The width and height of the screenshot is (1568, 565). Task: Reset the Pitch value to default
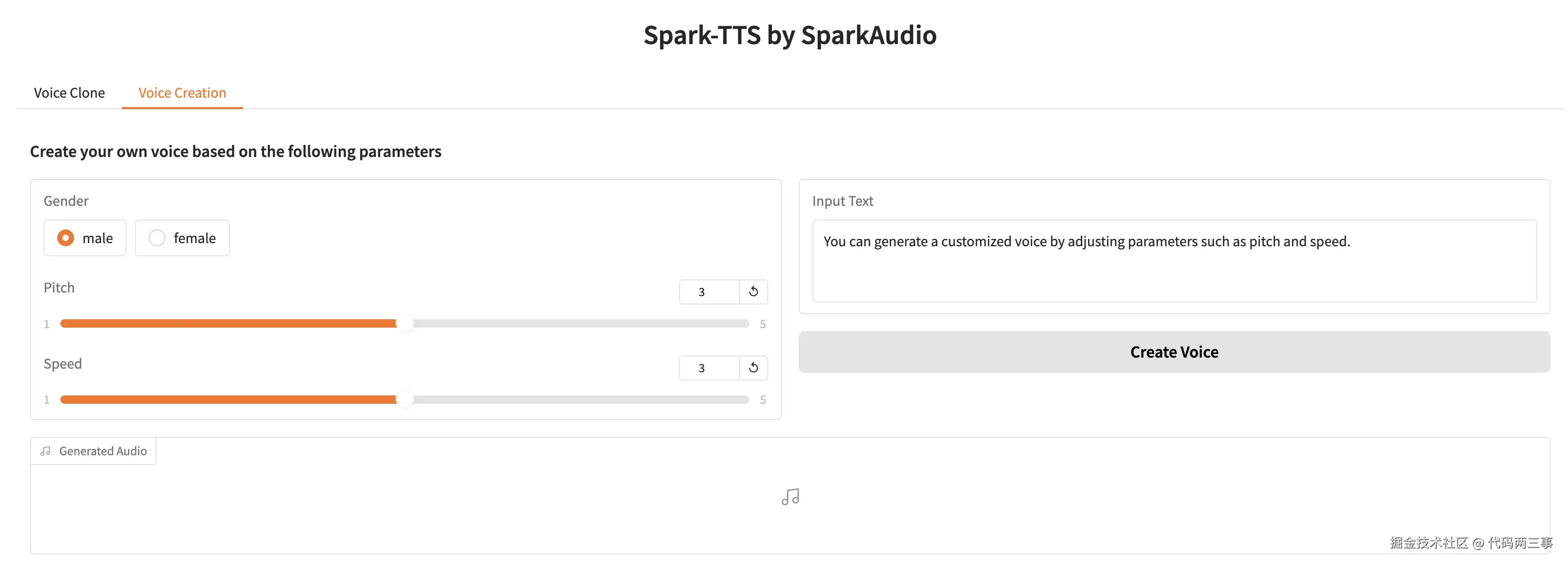(753, 291)
